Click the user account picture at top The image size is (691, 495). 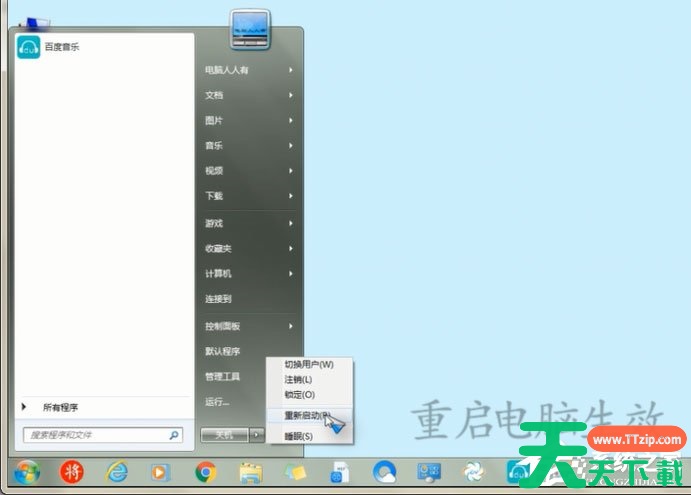(x=250, y=29)
